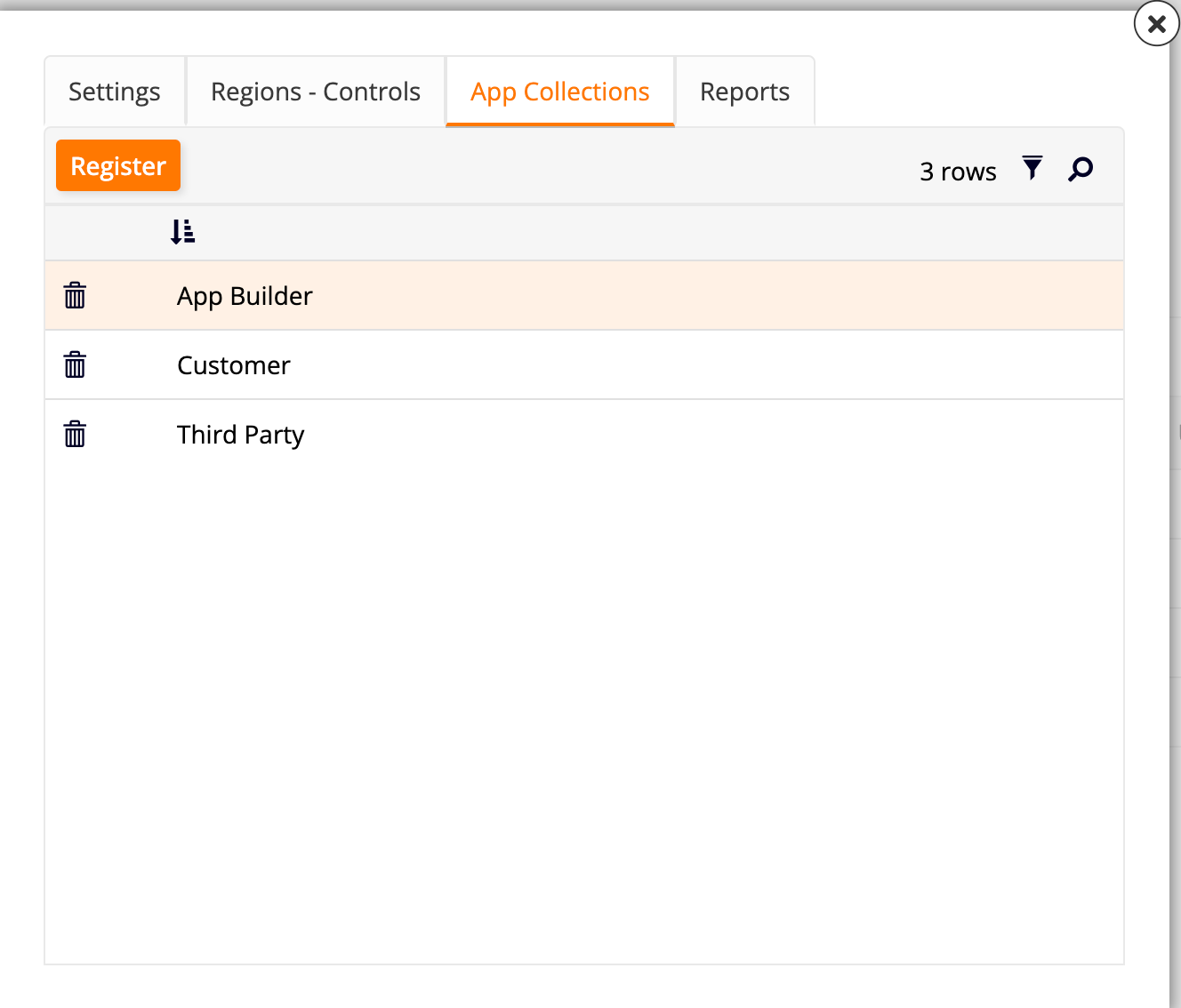
Task: Open the filter options with the funnel icon
Action: 1032,167
